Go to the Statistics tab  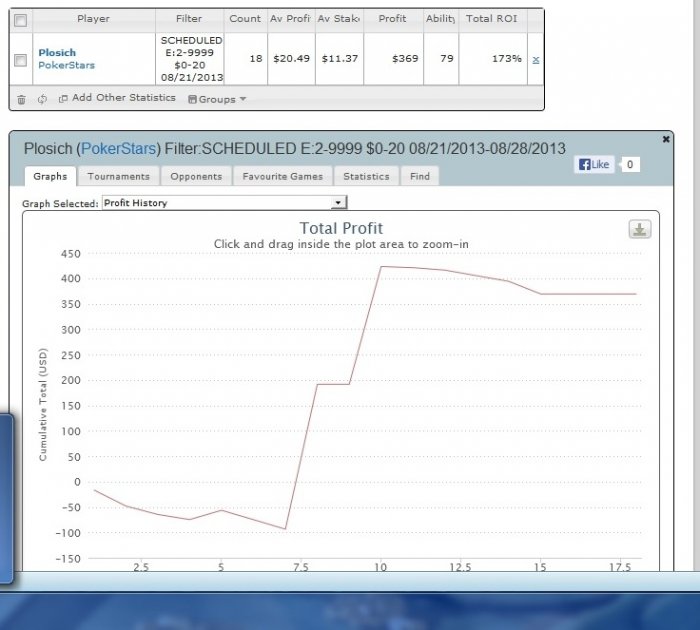(x=366, y=176)
